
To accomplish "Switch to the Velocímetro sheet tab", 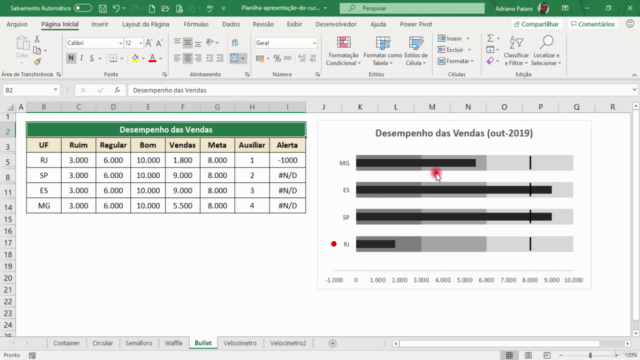I will point(240,343).
